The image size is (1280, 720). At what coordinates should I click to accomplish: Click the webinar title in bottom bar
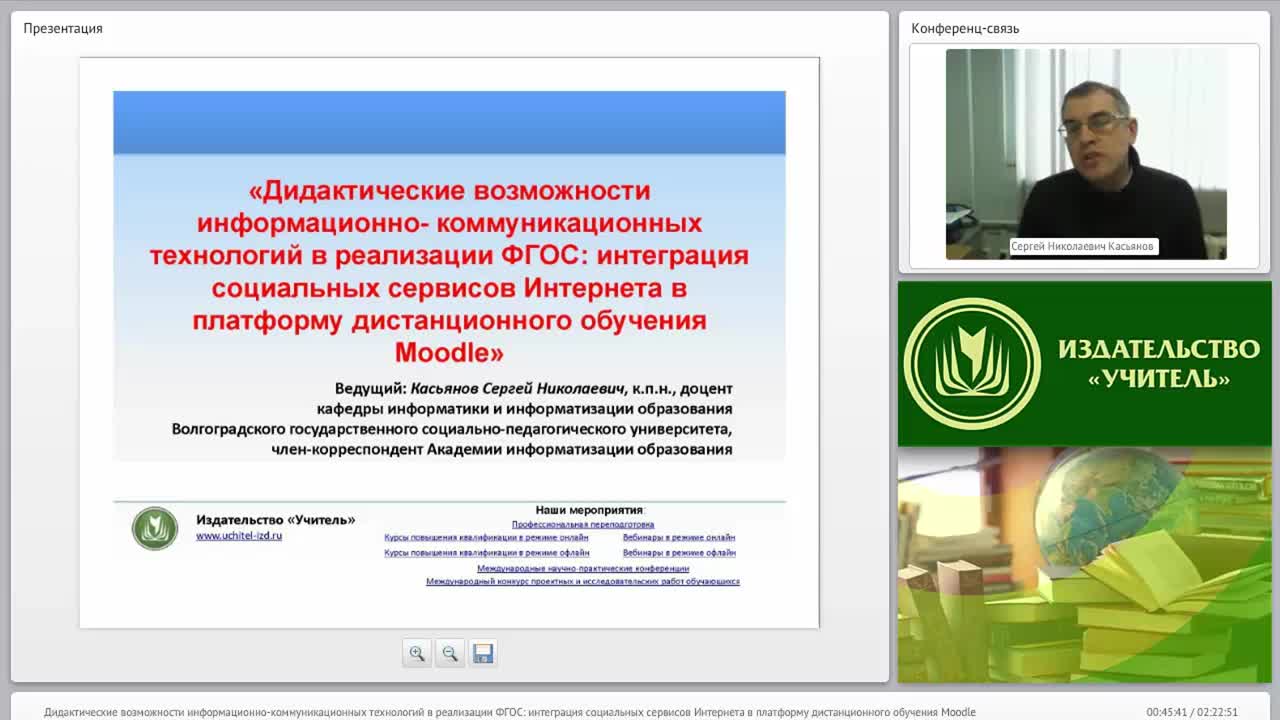(510, 712)
